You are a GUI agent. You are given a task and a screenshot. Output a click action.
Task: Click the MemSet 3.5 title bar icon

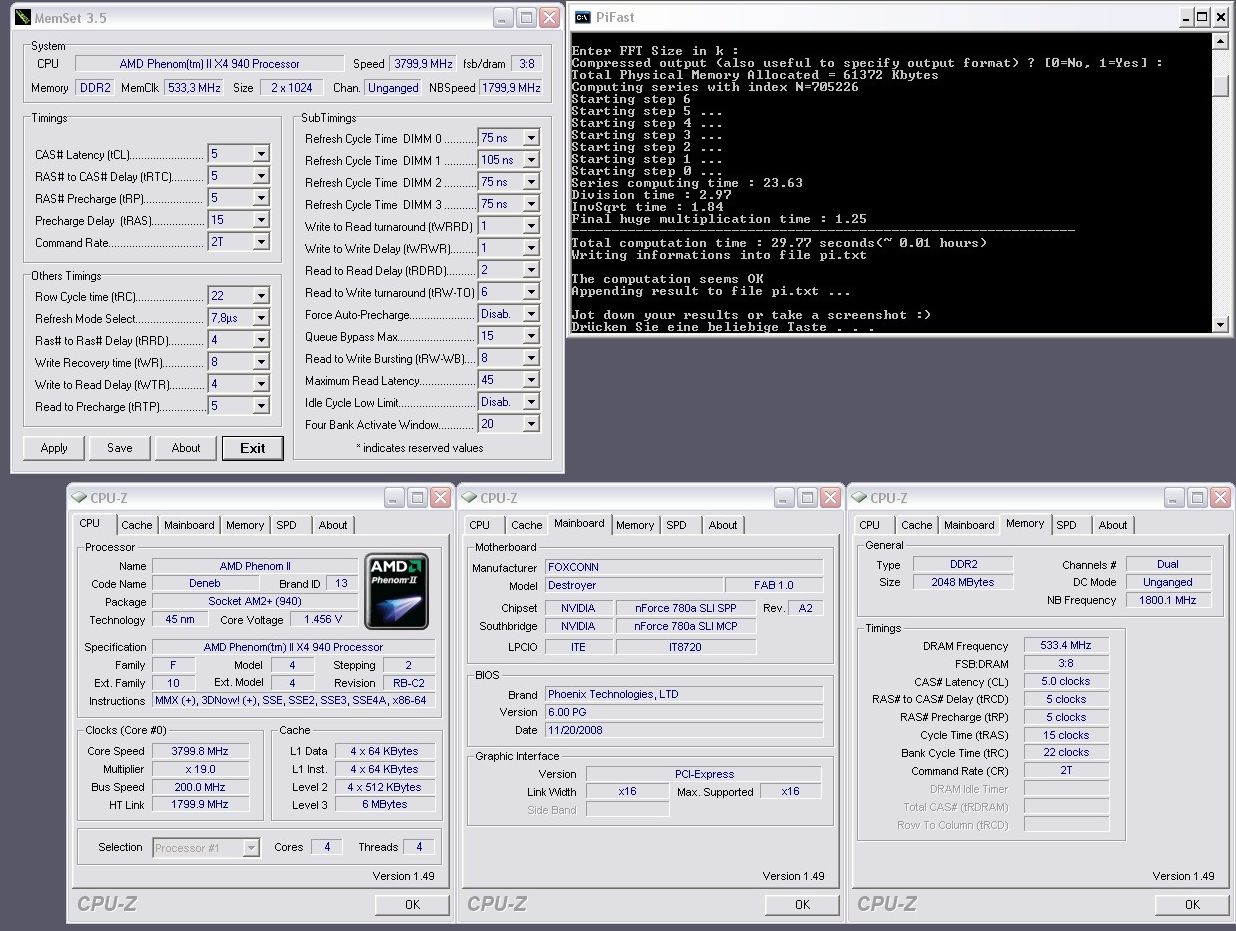23,18
